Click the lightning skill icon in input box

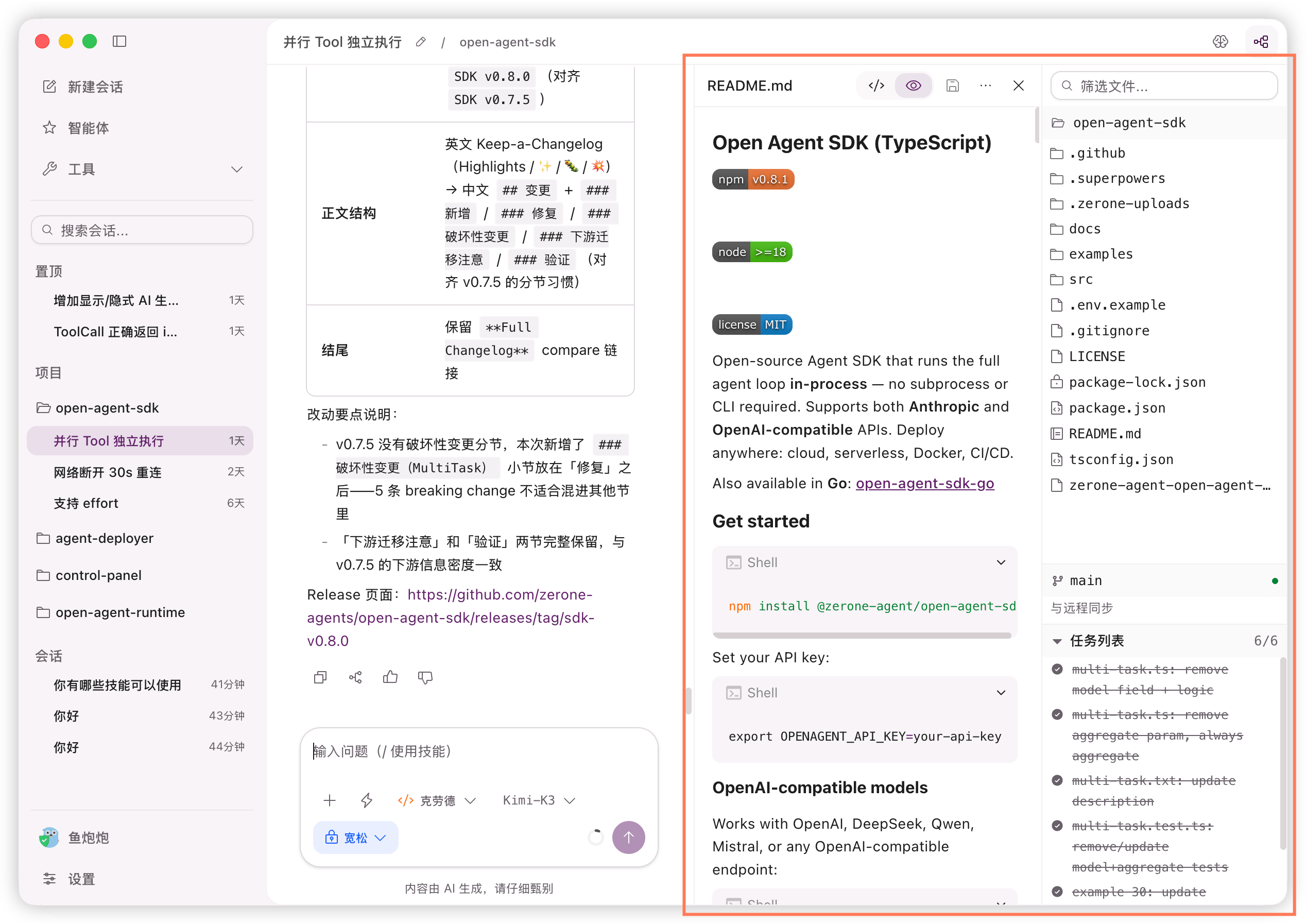click(x=367, y=800)
